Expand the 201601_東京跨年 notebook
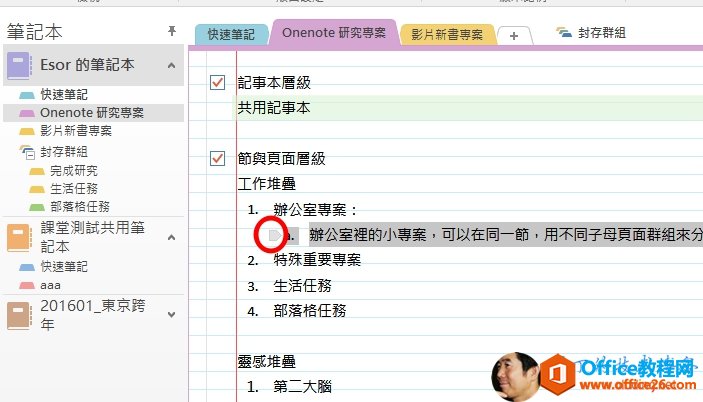Viewport: 703px width, 402px height. tap(171, 315)
